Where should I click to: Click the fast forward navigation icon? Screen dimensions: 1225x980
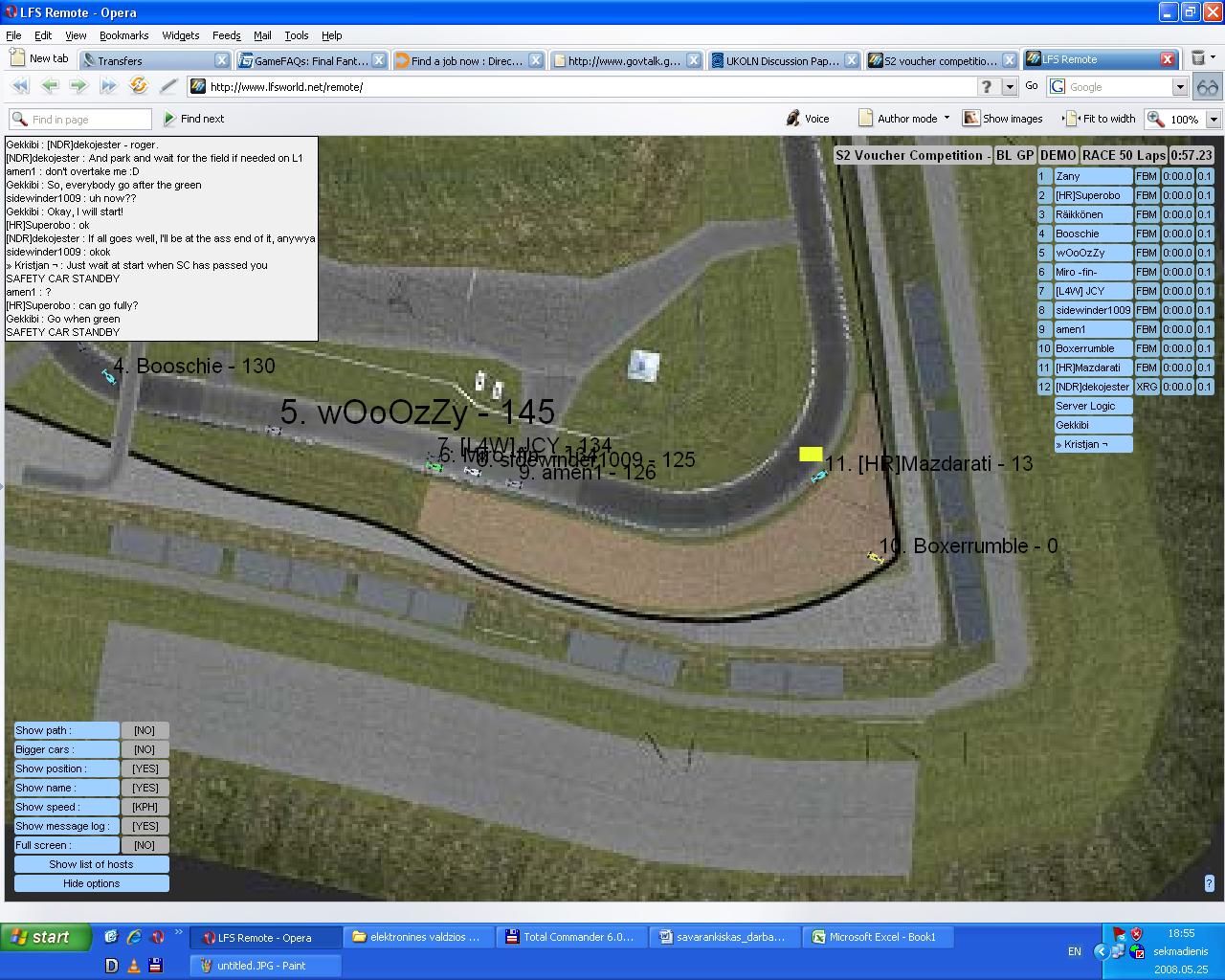pyautogui.click(x=108, y=86)
